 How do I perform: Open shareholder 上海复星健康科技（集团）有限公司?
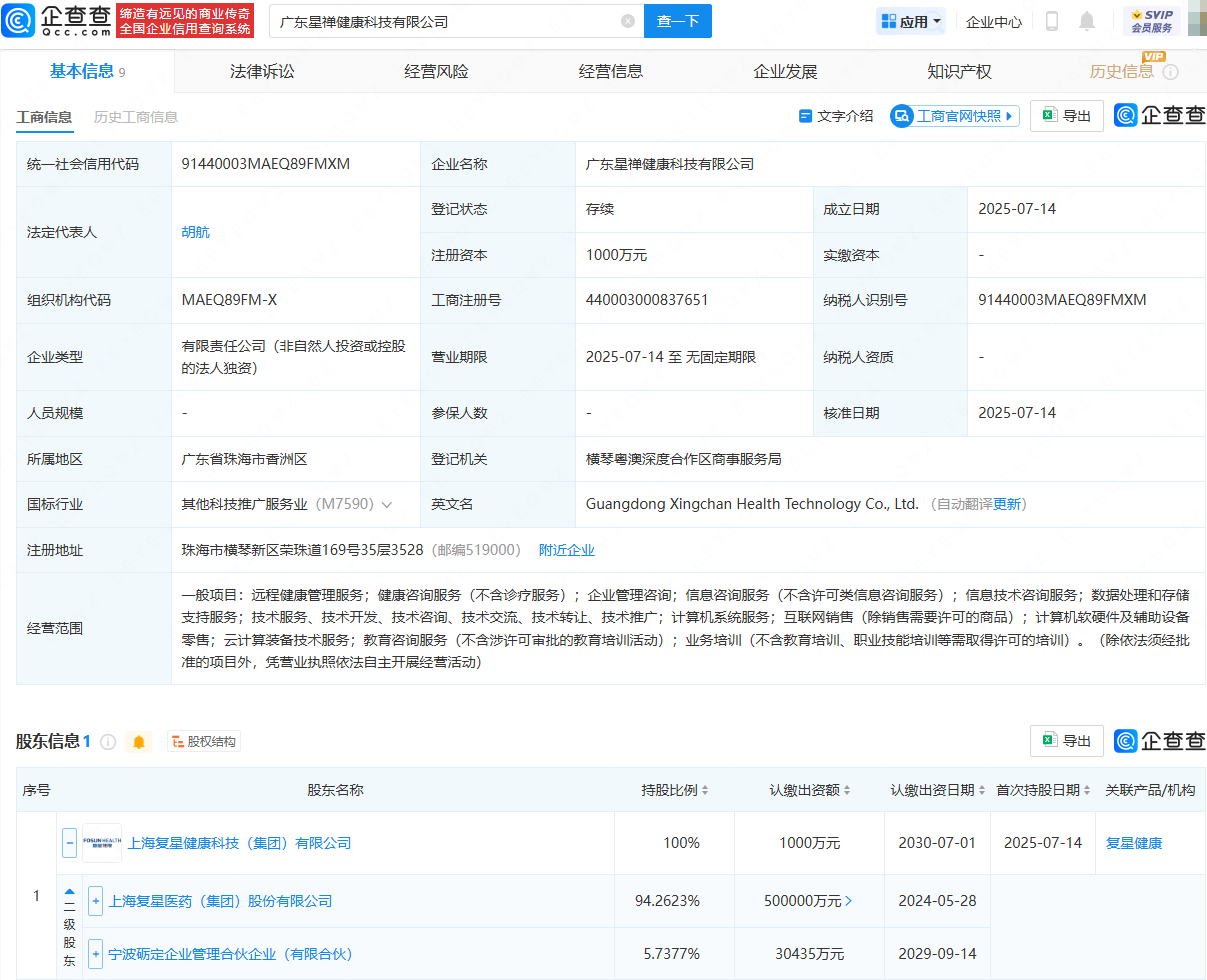(240, 843)
